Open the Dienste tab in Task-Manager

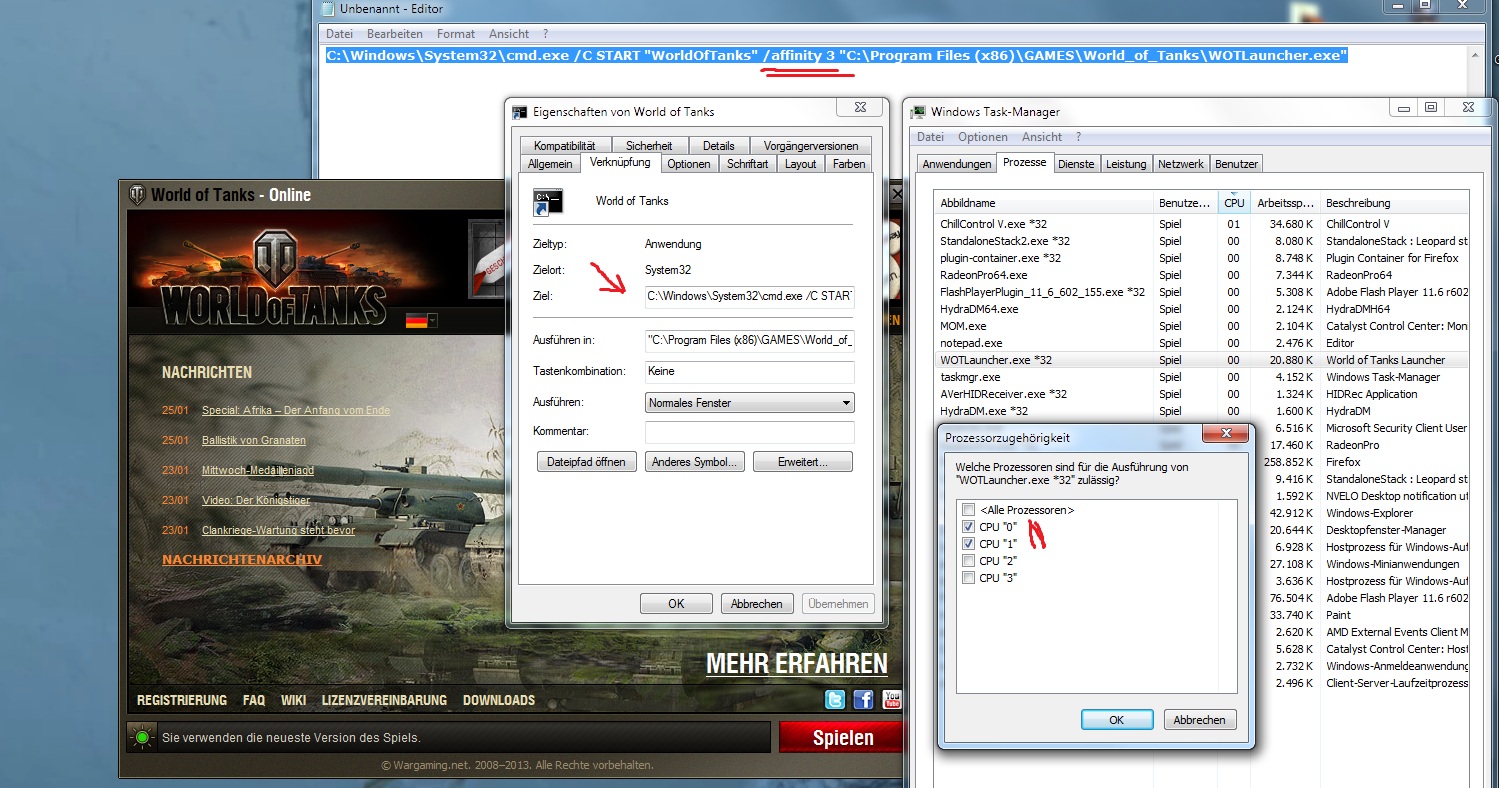1076,164
